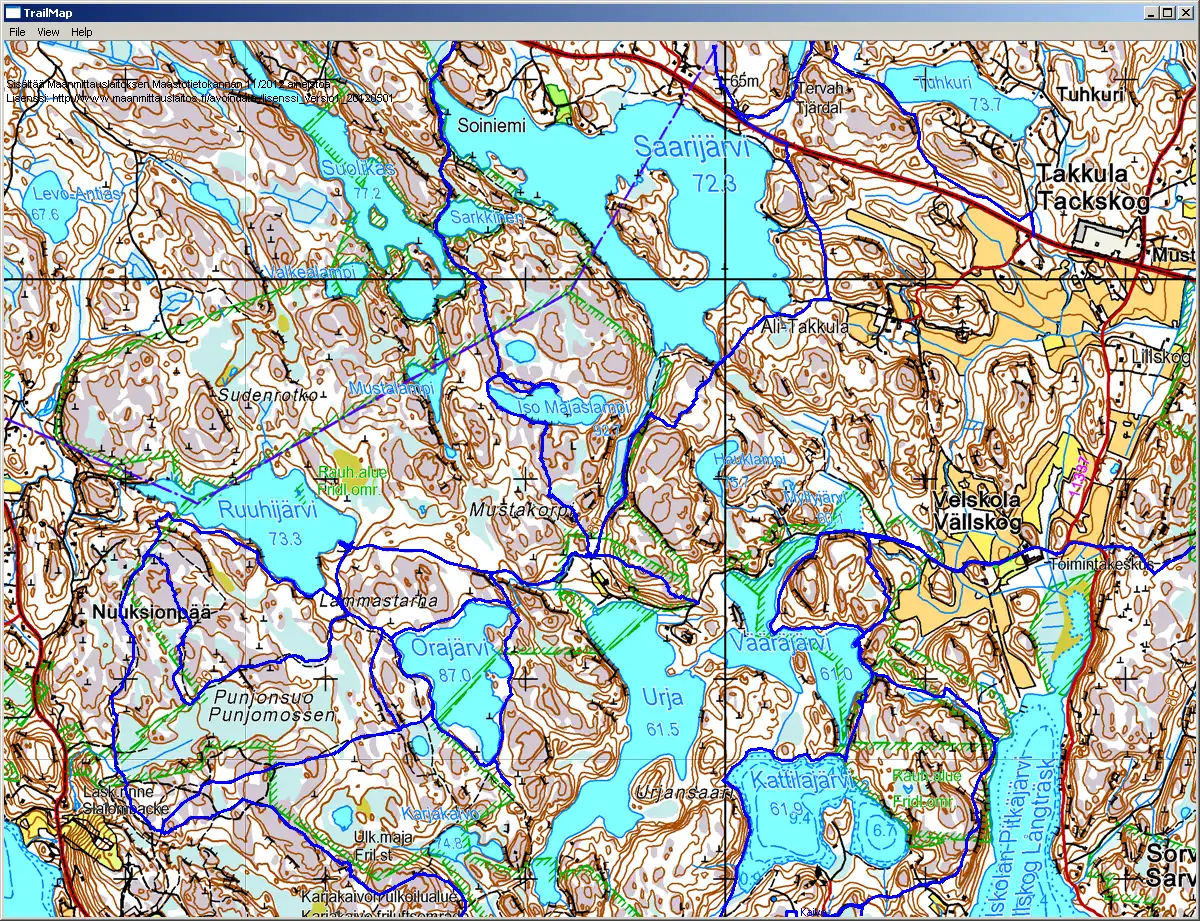The width and height of the screenshot is (1200, 921).
Task: Close the TrailMap window
Action: [1185, 12]
